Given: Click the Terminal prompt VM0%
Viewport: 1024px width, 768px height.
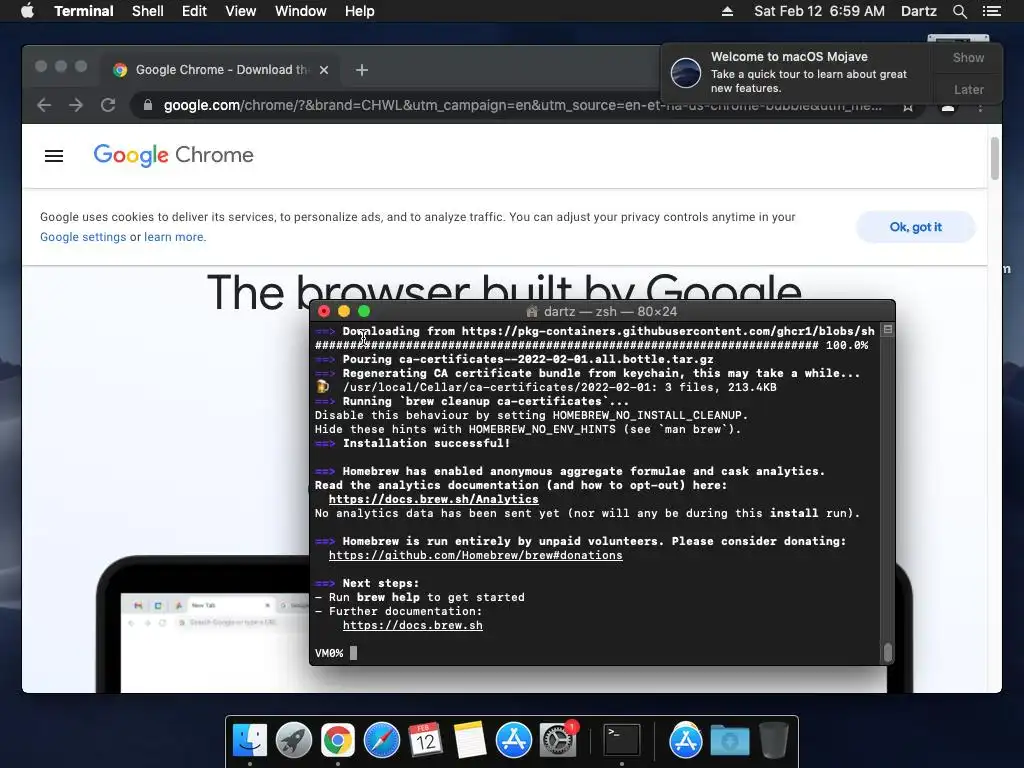Looking at the screenshot, I should [x=329, y=653].
